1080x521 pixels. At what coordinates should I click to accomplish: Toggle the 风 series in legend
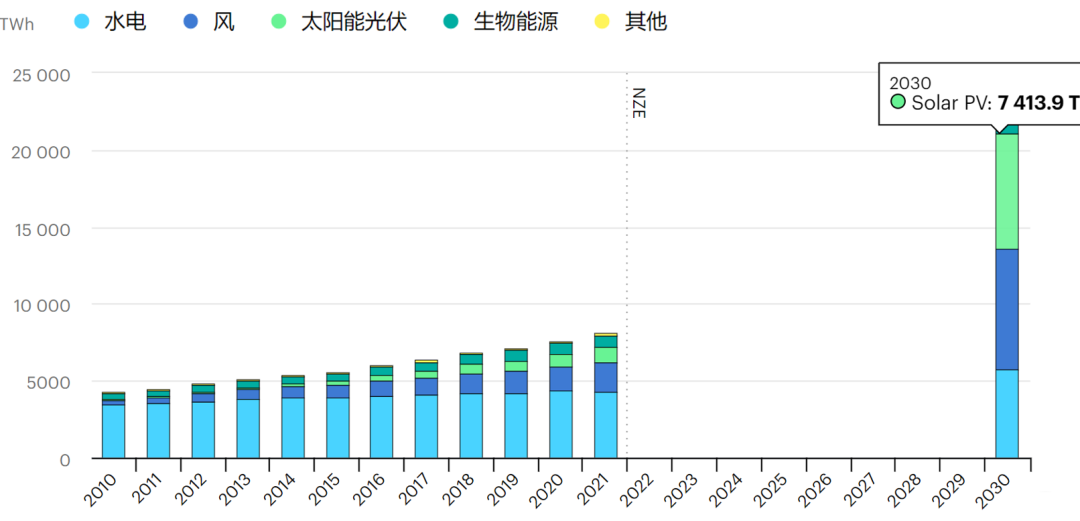(x=224, y=21)
